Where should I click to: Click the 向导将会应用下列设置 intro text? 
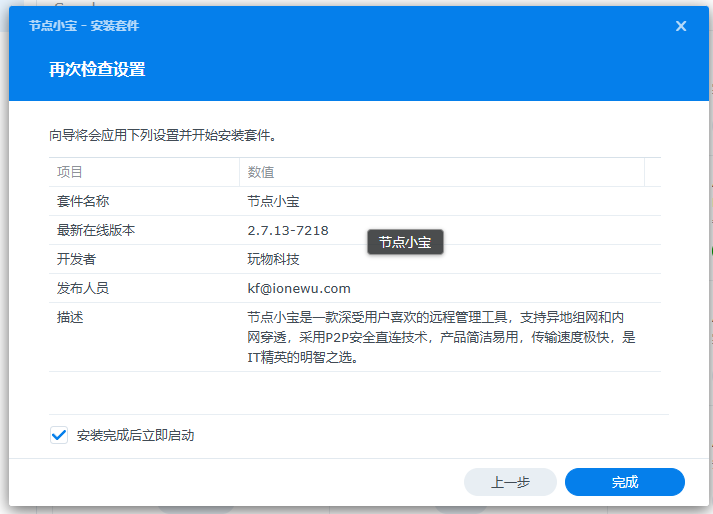coord(163,135)
